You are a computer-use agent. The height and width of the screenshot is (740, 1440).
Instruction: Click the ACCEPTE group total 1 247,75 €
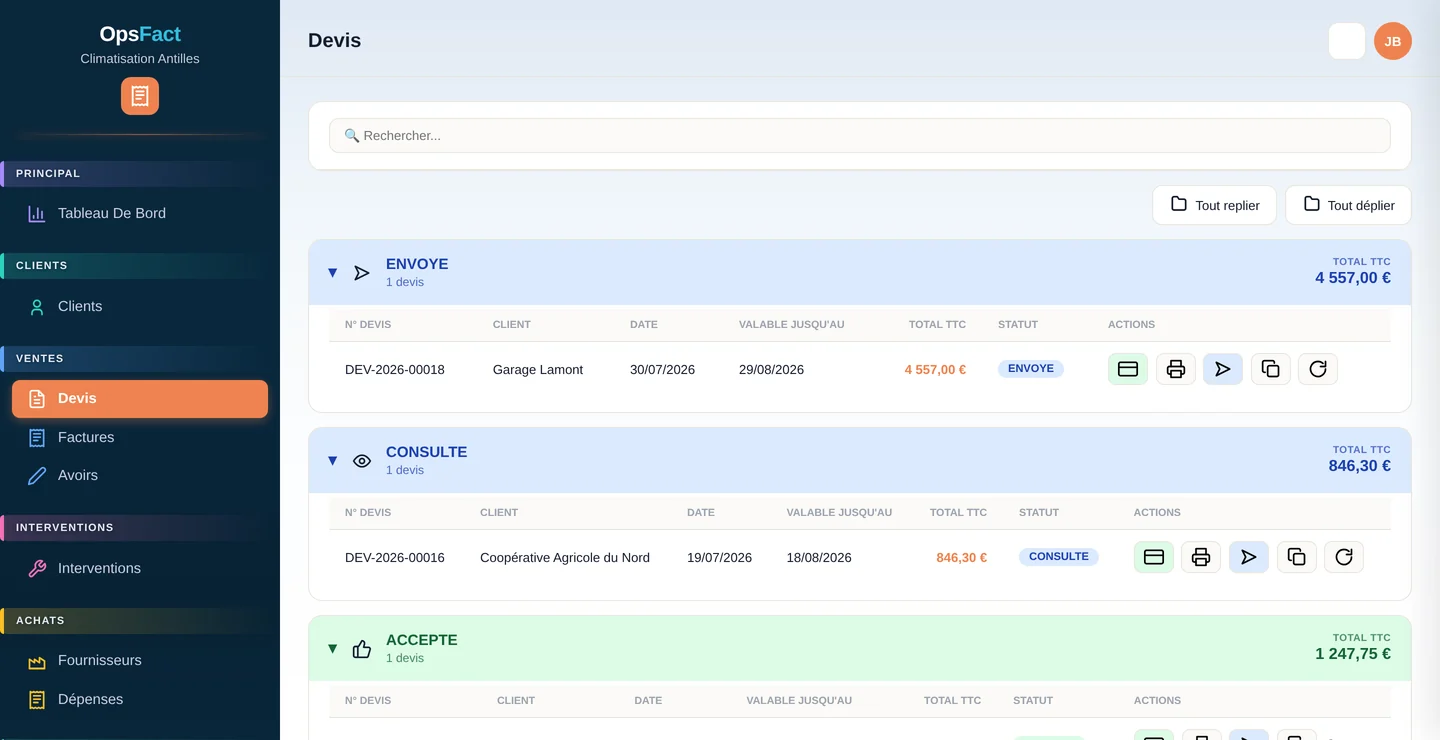[x=1353, y=654]
